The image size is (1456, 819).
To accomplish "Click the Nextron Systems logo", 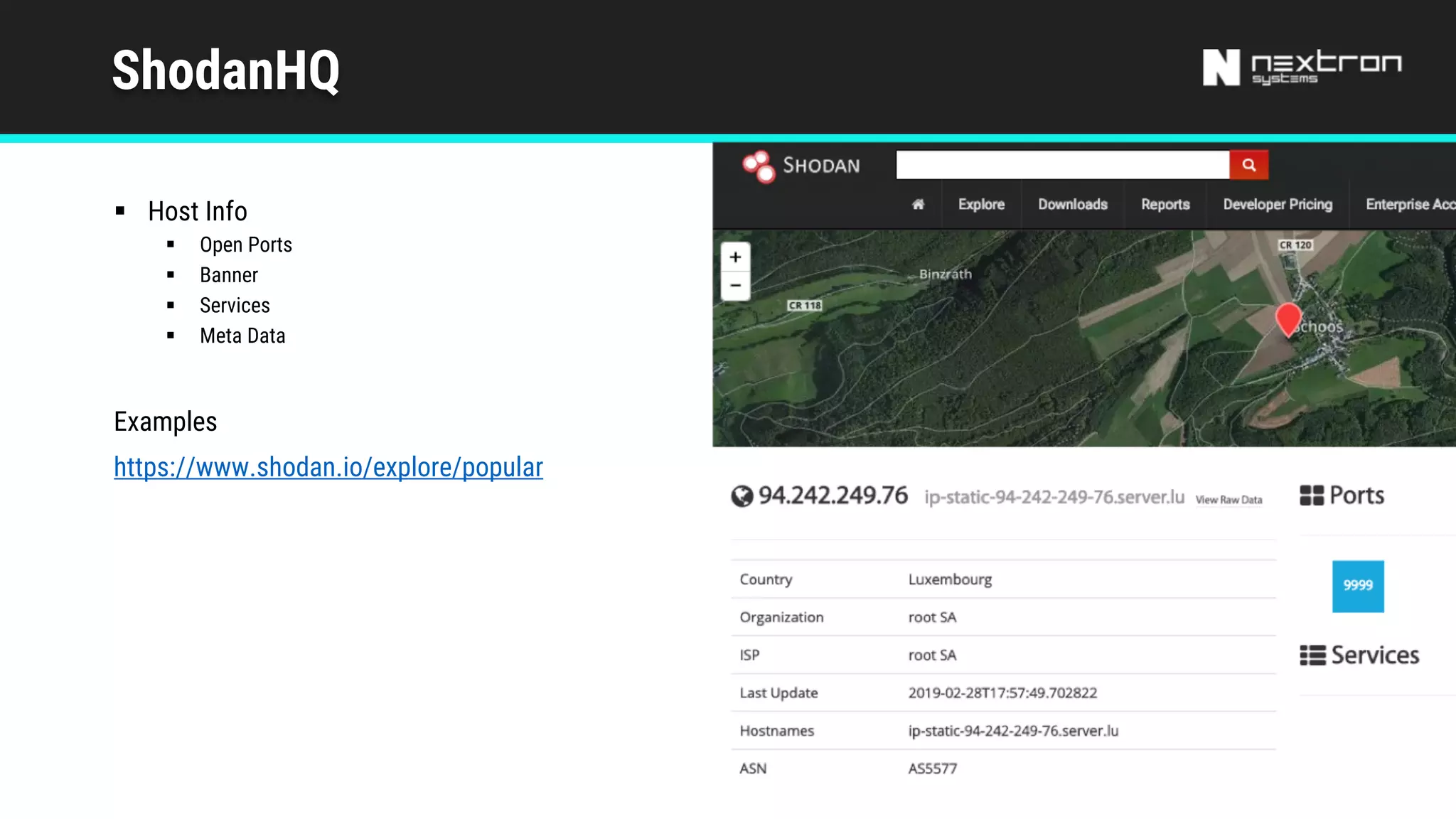I will 1302,68.
